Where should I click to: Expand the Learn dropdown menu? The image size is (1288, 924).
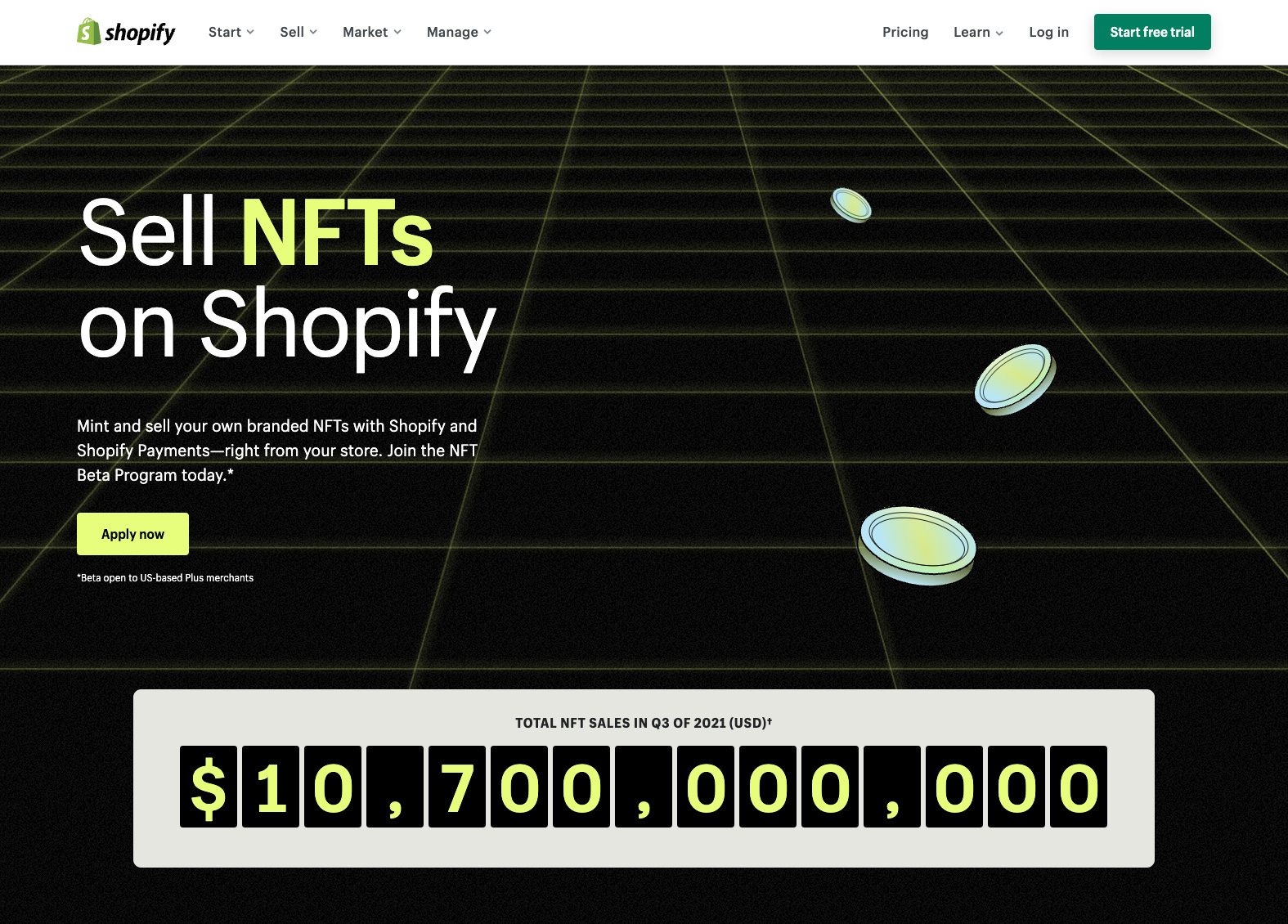[978, 32]
